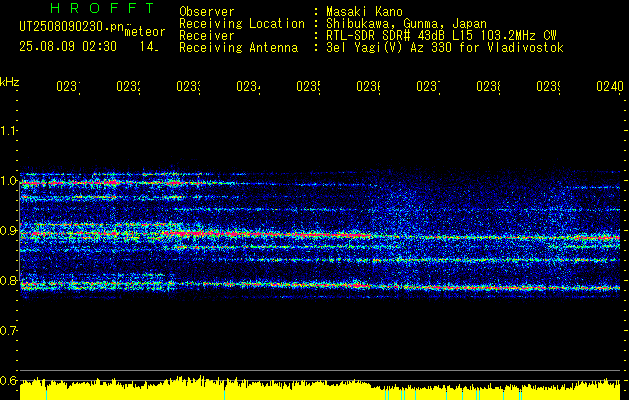Click the "Receiving Location" label
Image resolution: width=629 pixels, height=400 pixels.
point(242,24)
